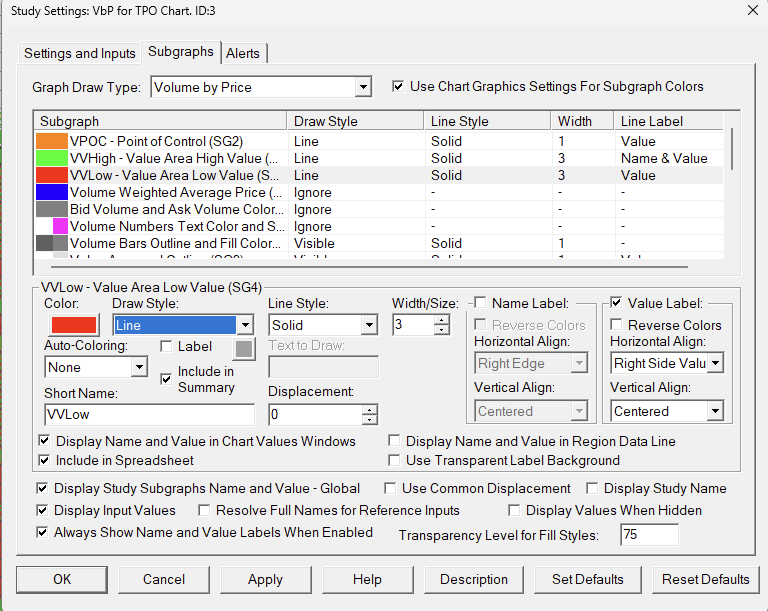Select the Bid Volume and Ask Volume Color row
This screenshot has height=611, width=768.
[x=379, y=209]
